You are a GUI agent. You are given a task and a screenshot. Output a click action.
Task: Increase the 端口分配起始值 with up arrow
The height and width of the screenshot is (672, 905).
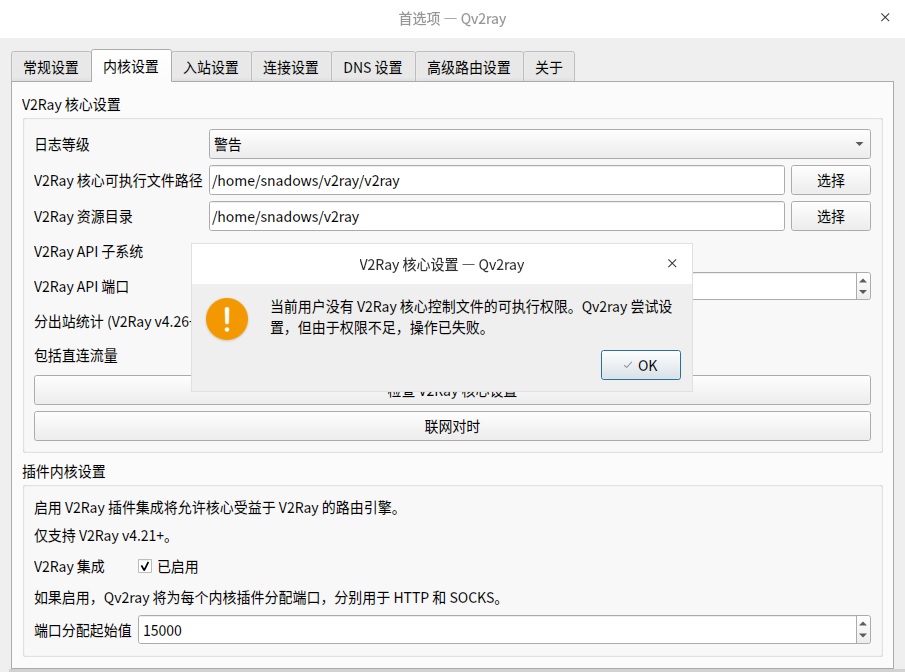point(863,624)
